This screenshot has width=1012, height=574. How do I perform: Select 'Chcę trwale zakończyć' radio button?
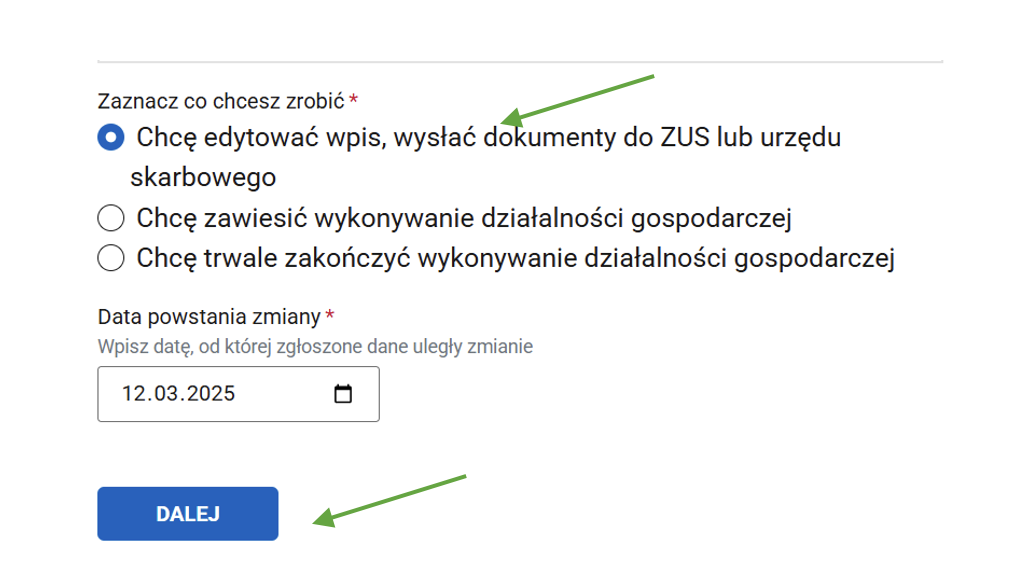111,258
